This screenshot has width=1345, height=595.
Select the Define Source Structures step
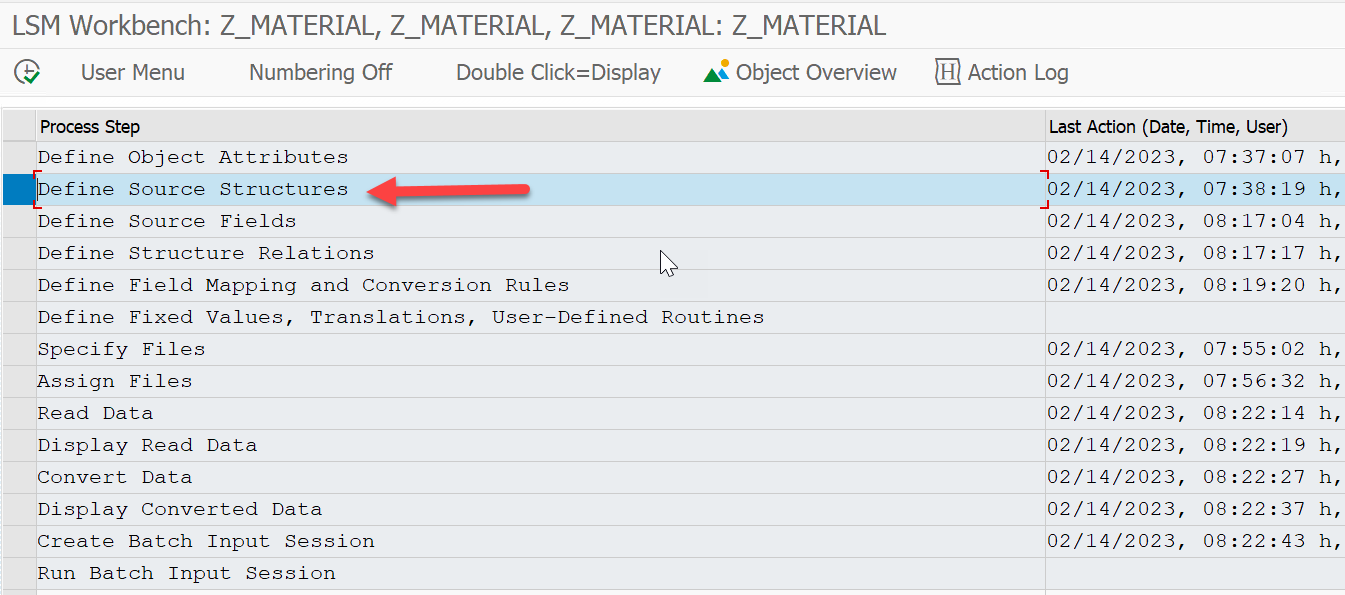coord(193,189)
